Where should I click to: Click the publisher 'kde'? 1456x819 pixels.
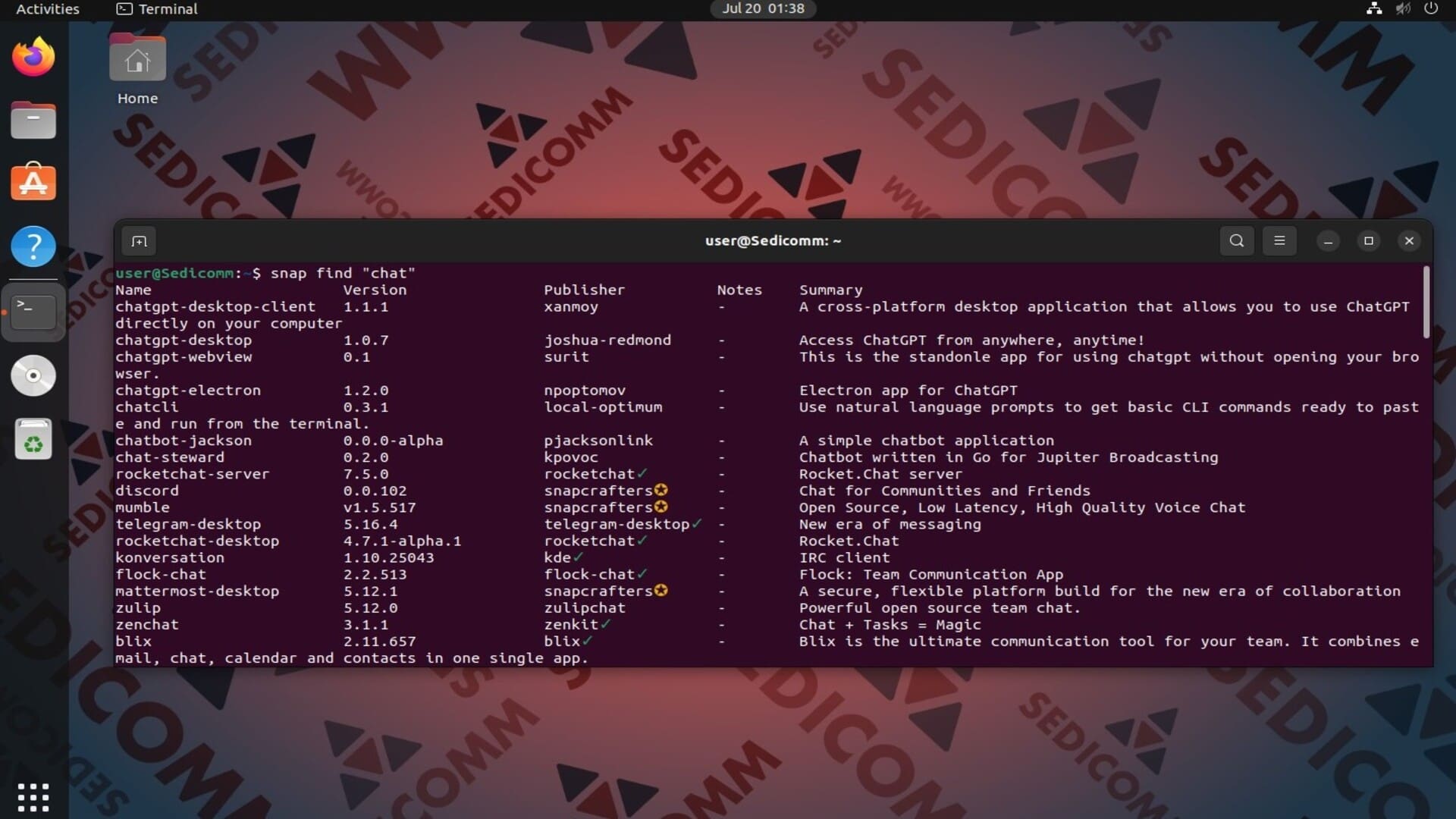pyautogui.click(x=557, y=557)
